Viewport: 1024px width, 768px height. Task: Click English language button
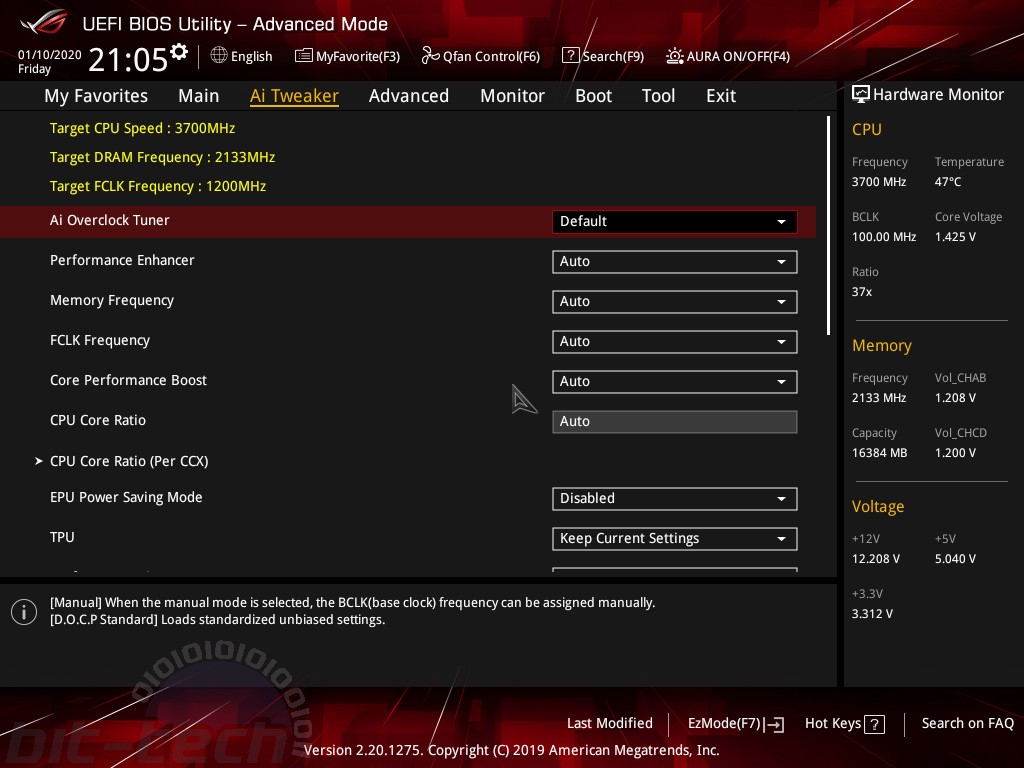(242, 56)
